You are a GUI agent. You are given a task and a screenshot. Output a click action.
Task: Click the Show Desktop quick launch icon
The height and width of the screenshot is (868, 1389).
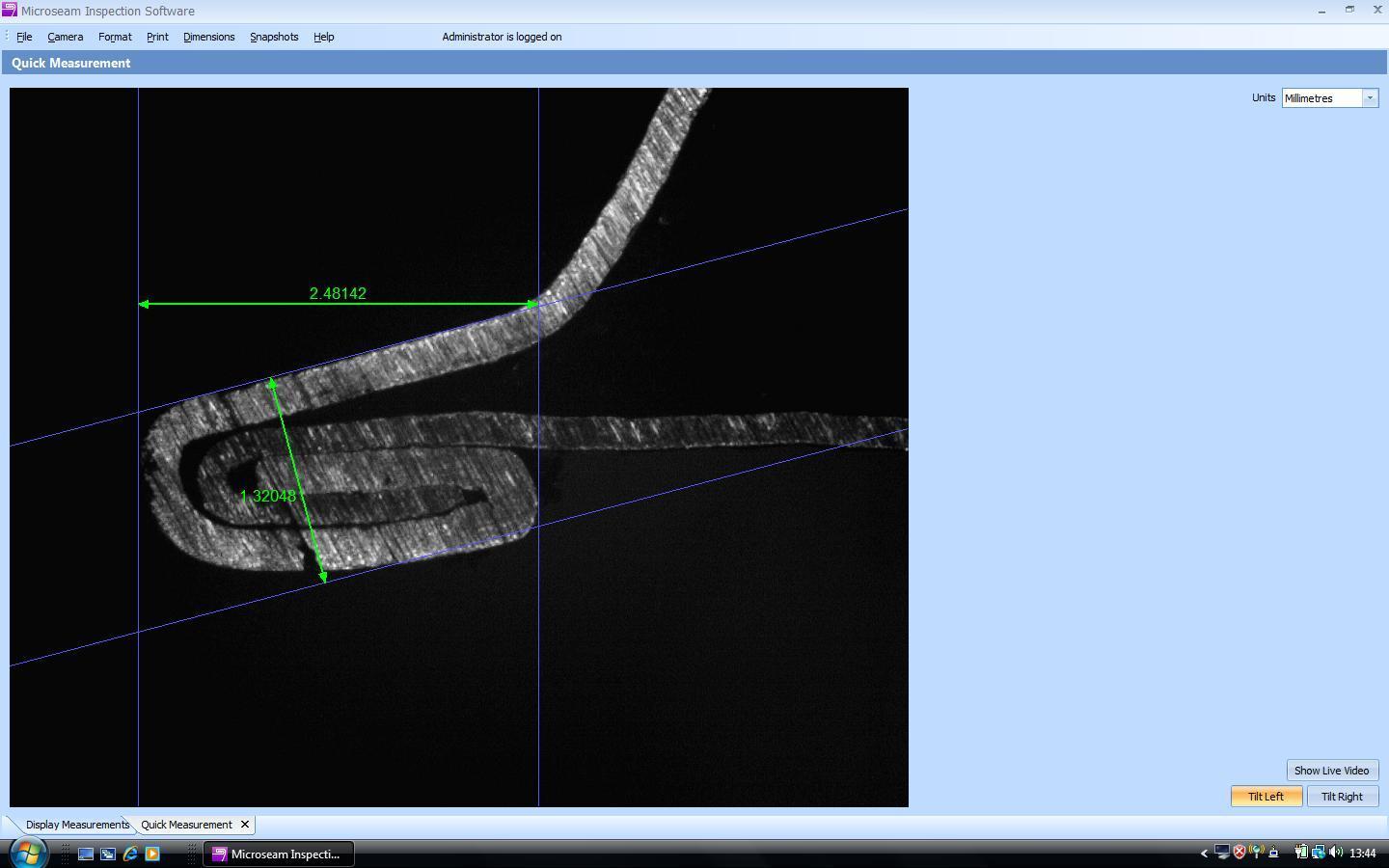pyautogui.click(x=86, y=854)
